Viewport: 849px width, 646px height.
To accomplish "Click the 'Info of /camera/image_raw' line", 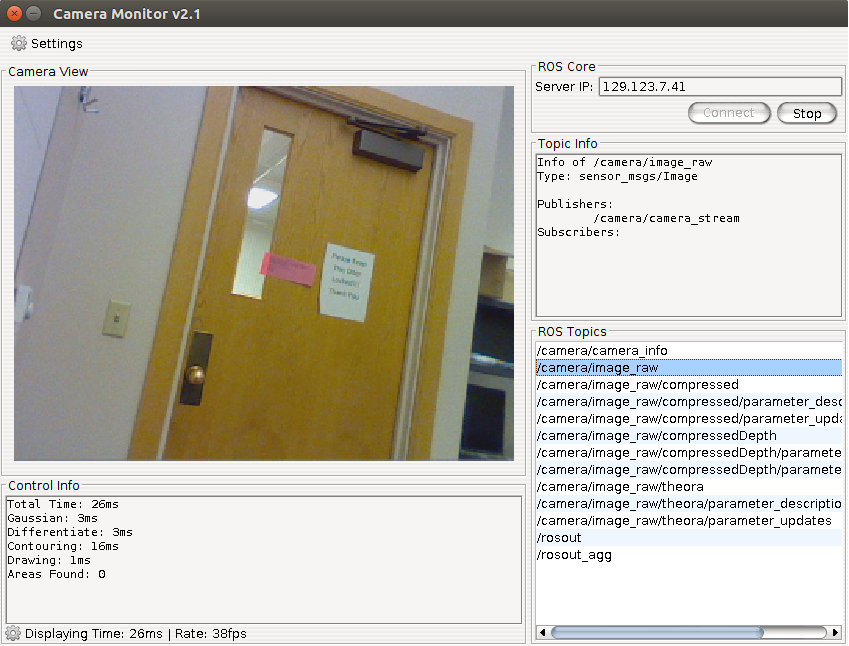I will point(624,162).
